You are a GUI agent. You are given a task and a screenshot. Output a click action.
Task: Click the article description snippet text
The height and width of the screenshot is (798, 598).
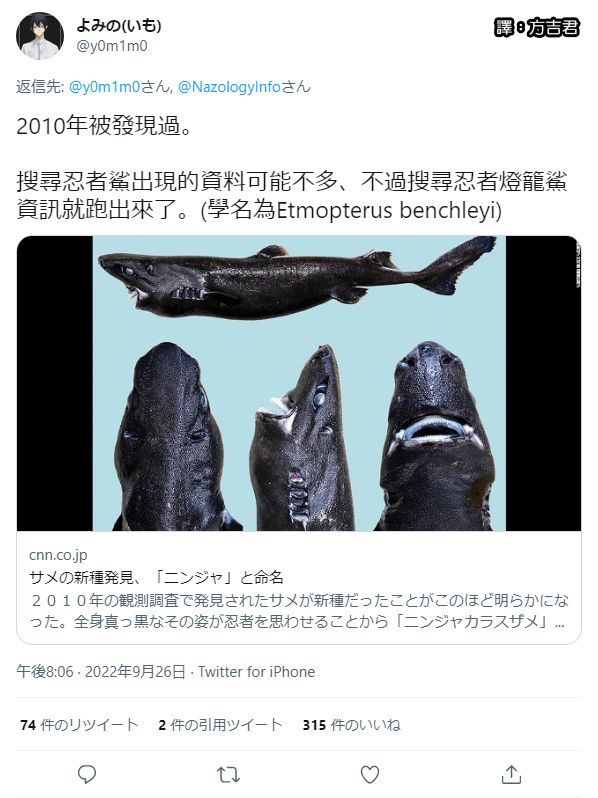point(299,611)
